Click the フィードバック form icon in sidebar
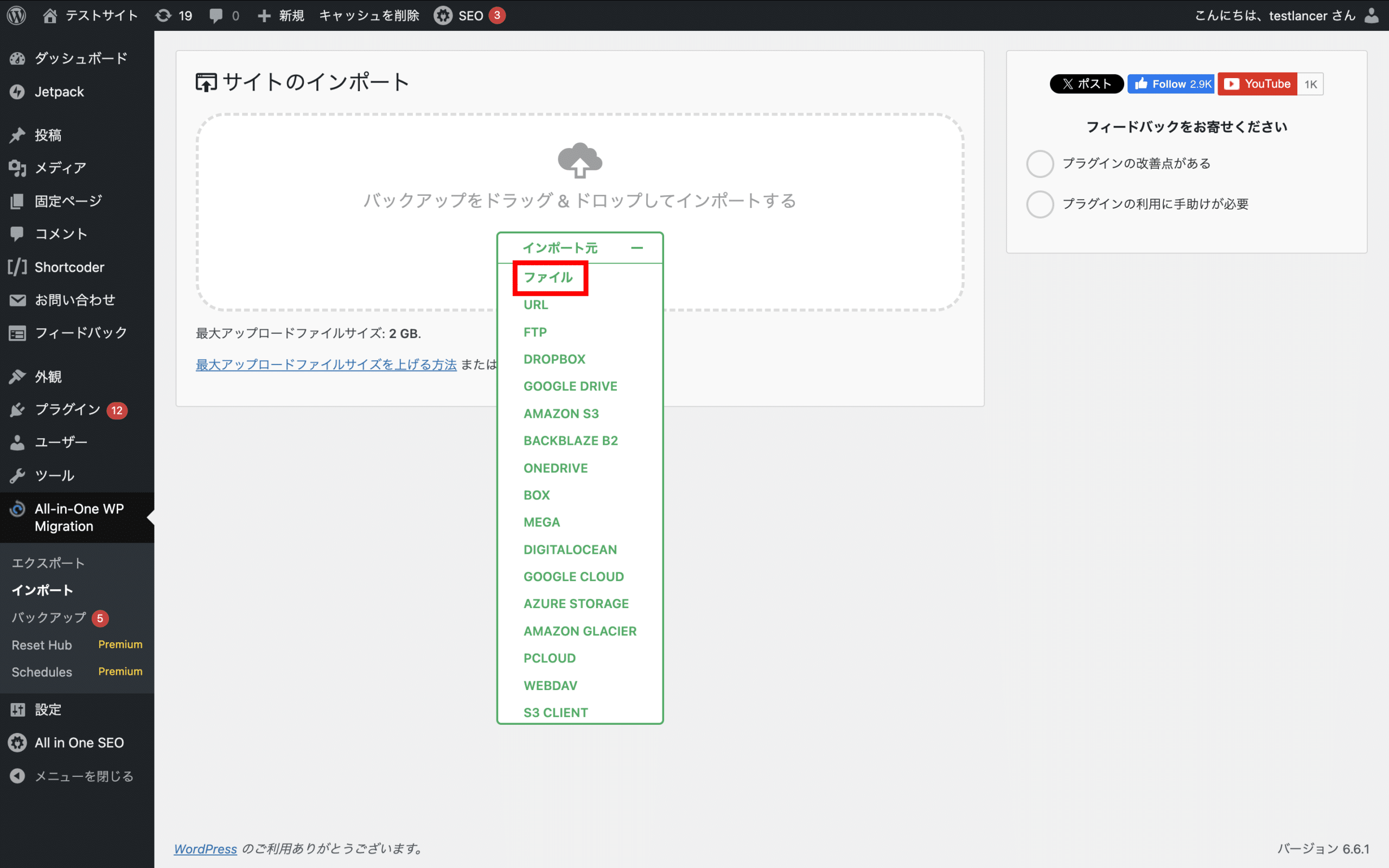Image resolution: width=1389 pixels, height=868 pixels. pos(17,333)
